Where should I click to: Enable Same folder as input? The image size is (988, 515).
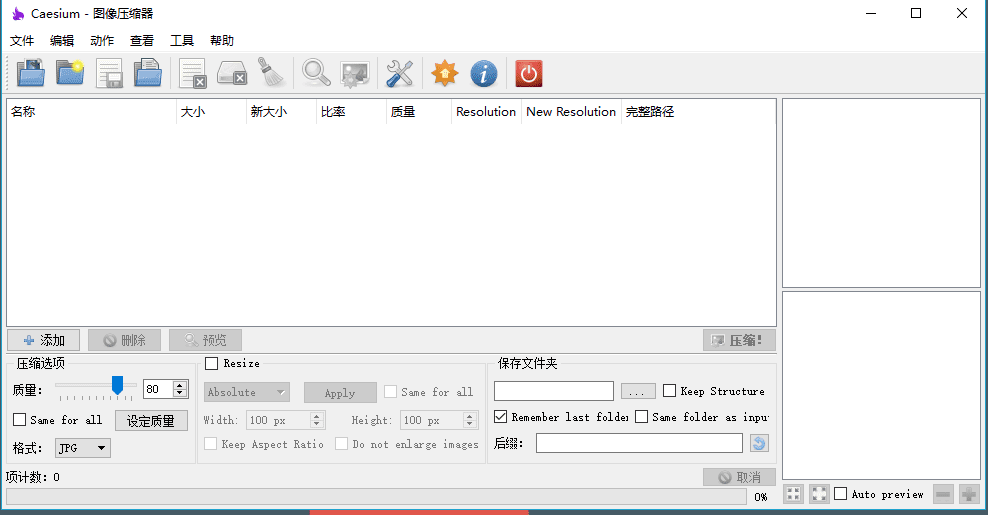[641, 417]
